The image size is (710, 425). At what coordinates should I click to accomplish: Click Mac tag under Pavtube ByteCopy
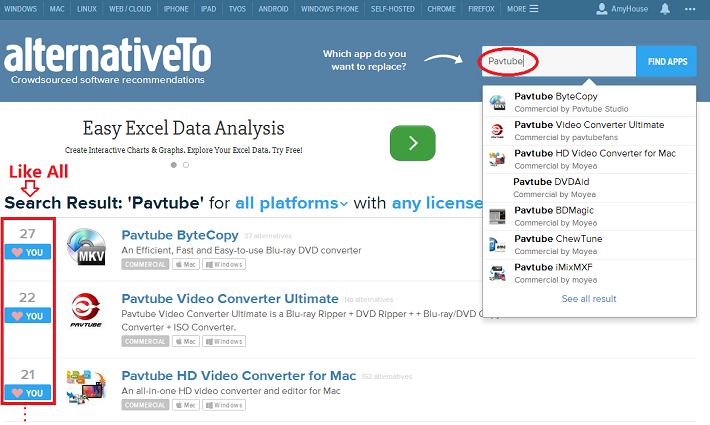[x=186, y=264]
